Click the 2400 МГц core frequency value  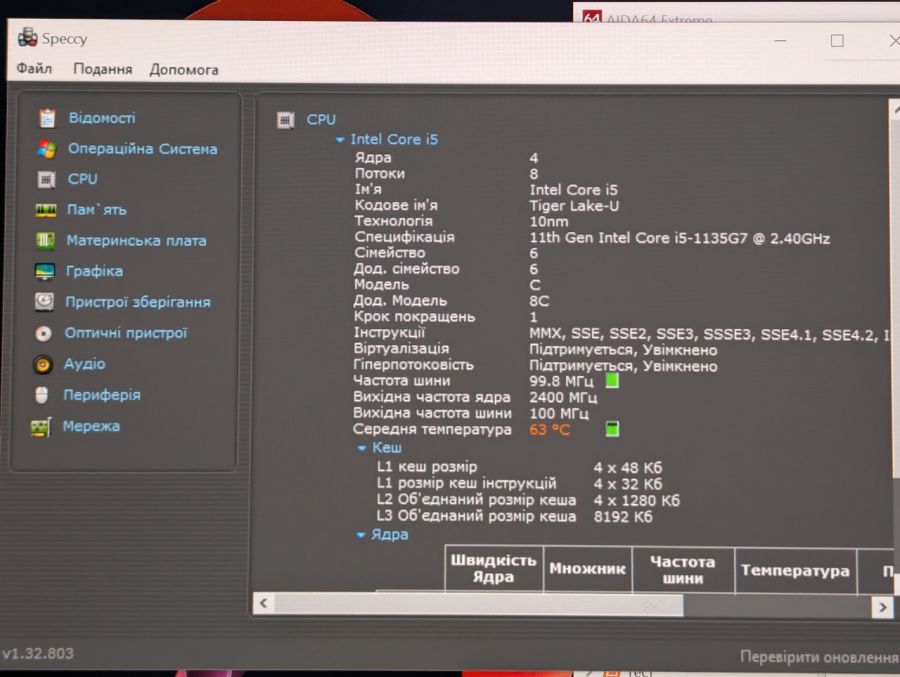[x=563, y=397]
